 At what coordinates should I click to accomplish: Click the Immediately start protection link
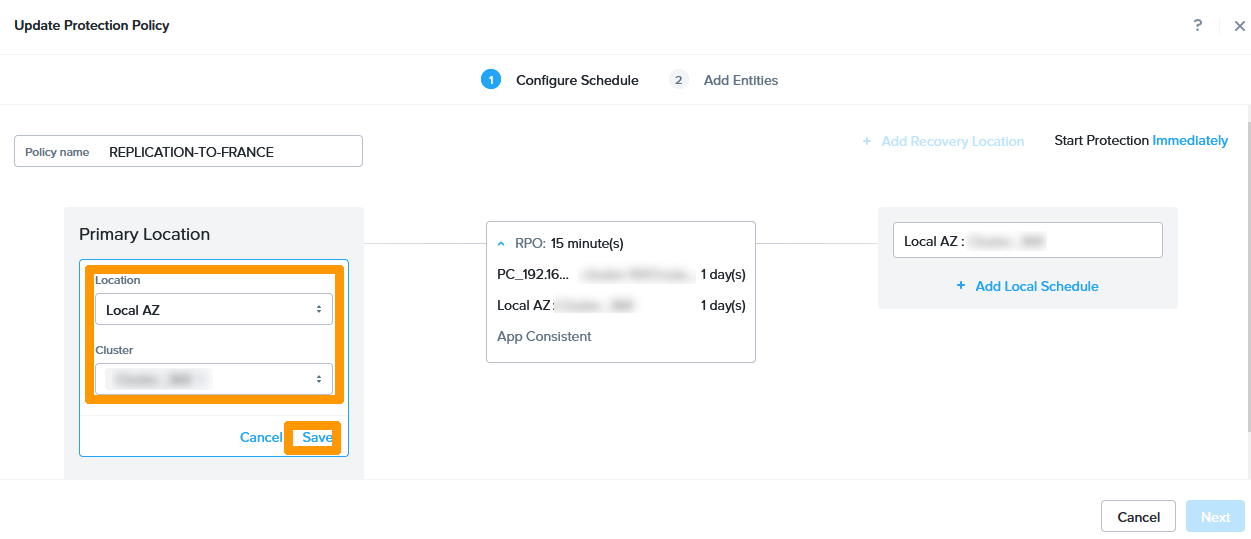pyautogui.click(x=1190, y=141)
